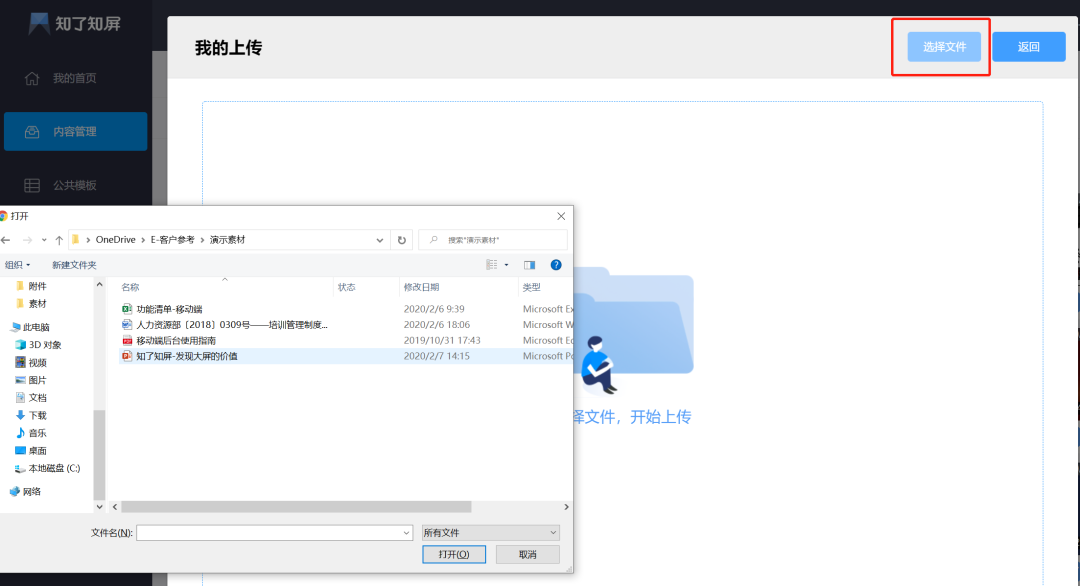This screenshot has height=586, width=1080.
Task: Change the view layout icon
Action: 492,265
